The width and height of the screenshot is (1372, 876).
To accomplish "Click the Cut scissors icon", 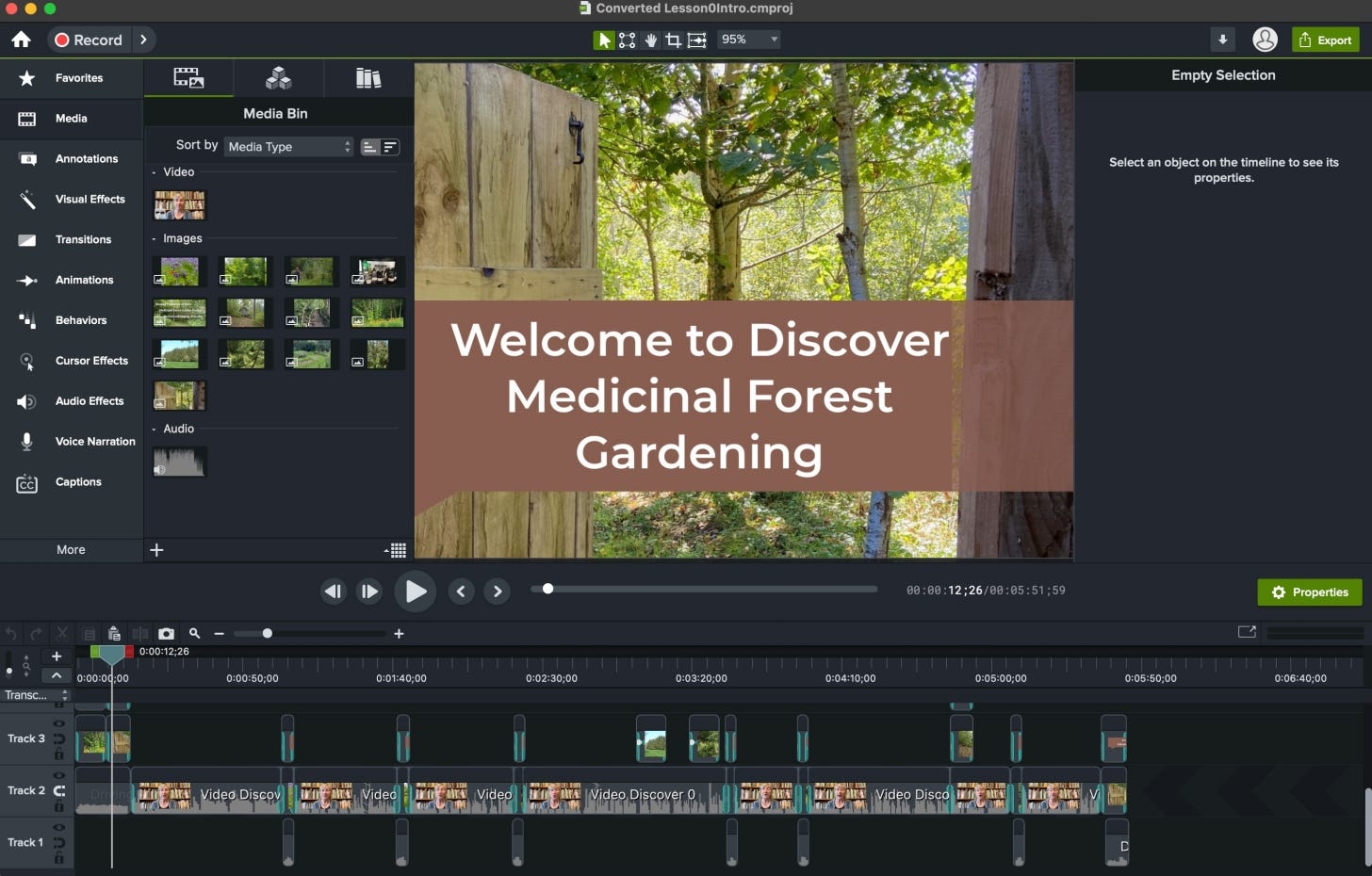I will tap(62, 634).
